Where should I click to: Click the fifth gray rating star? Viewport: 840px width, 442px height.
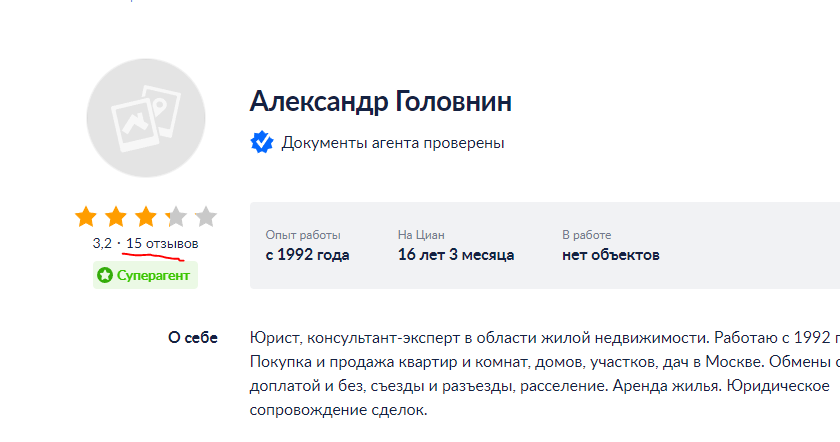[206, 217]
